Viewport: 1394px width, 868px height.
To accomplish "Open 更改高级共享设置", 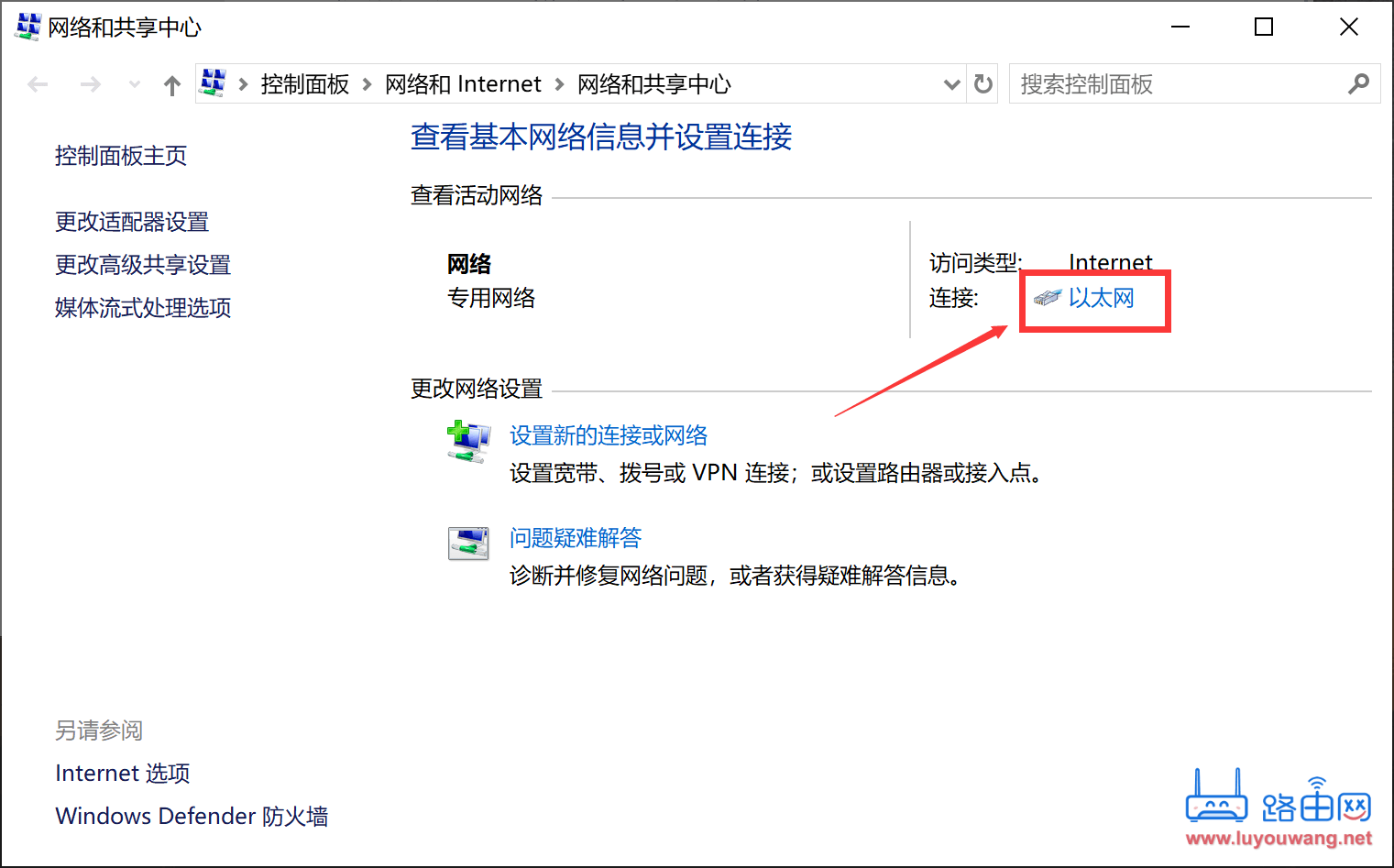I will pos(142,265).
